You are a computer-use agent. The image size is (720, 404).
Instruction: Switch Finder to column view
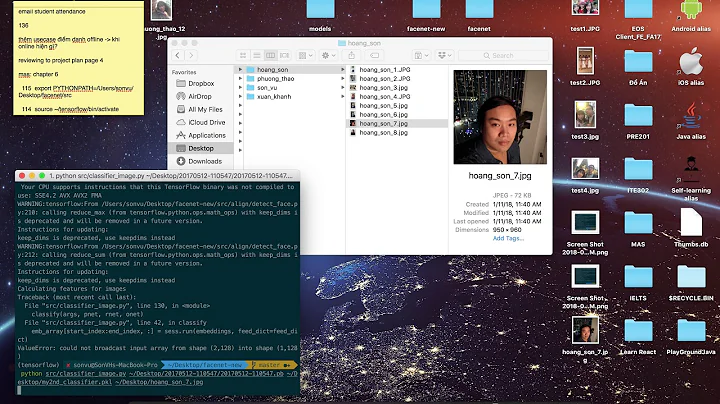click(x=270, y=56)
